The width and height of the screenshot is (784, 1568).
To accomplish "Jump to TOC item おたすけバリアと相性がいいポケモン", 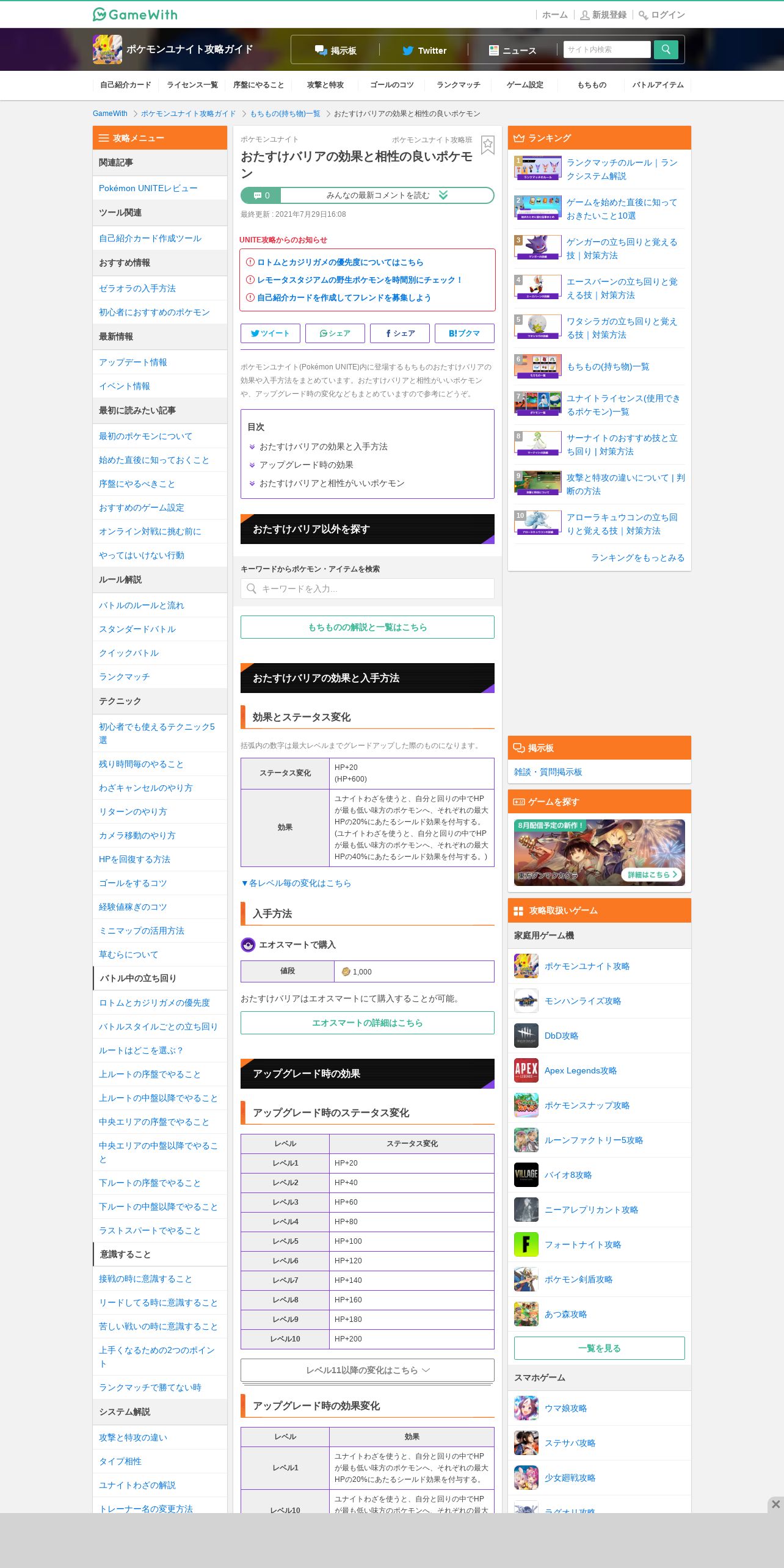I will pos(332,483).
